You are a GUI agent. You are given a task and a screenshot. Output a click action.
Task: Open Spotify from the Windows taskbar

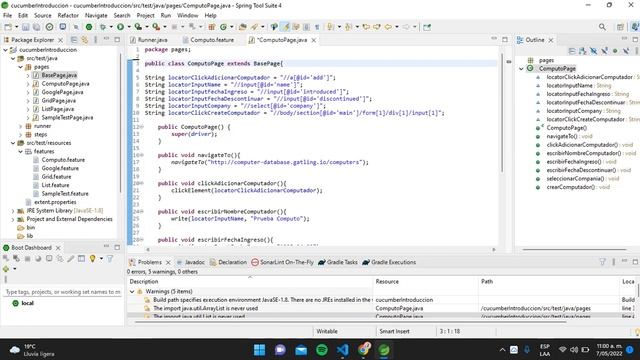coord(322,350)
